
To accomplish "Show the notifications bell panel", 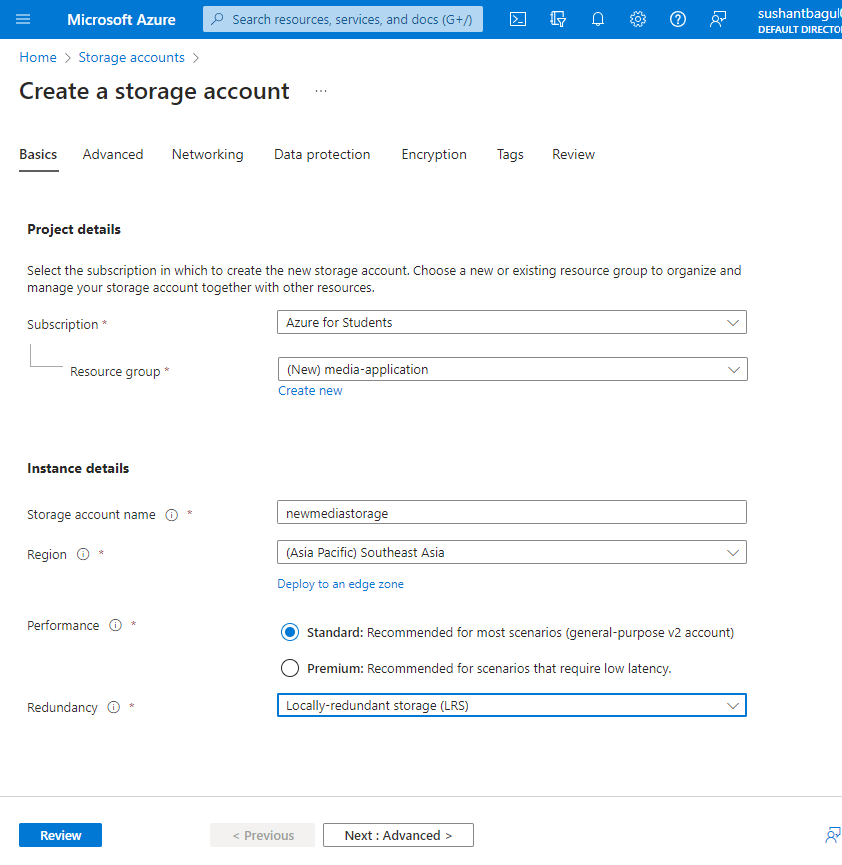I will [598, 19].
